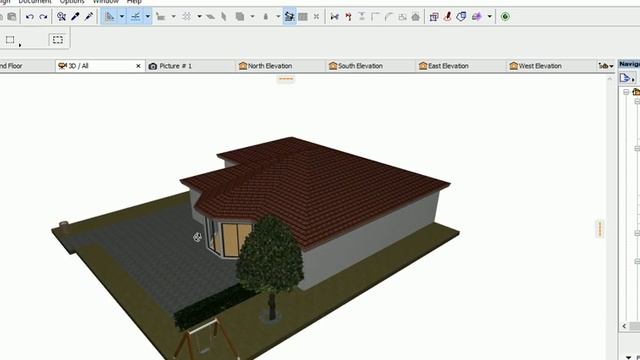Click the small grey bottle-shaped icon

pos(266,17)
